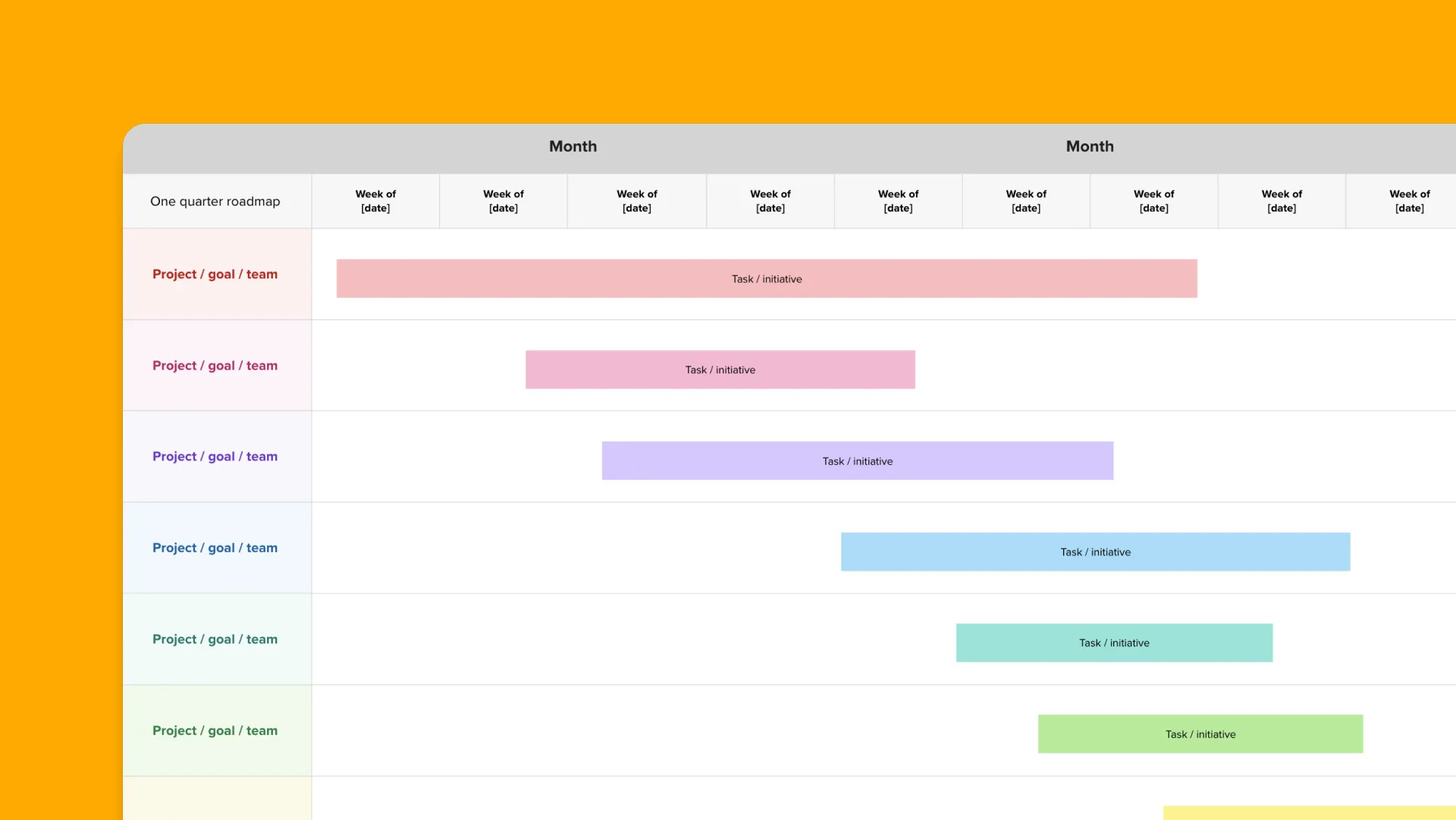Click the fourth 'Week of [date]' column header
Screen dimensions: 1456x820
[x=770, y=201]
